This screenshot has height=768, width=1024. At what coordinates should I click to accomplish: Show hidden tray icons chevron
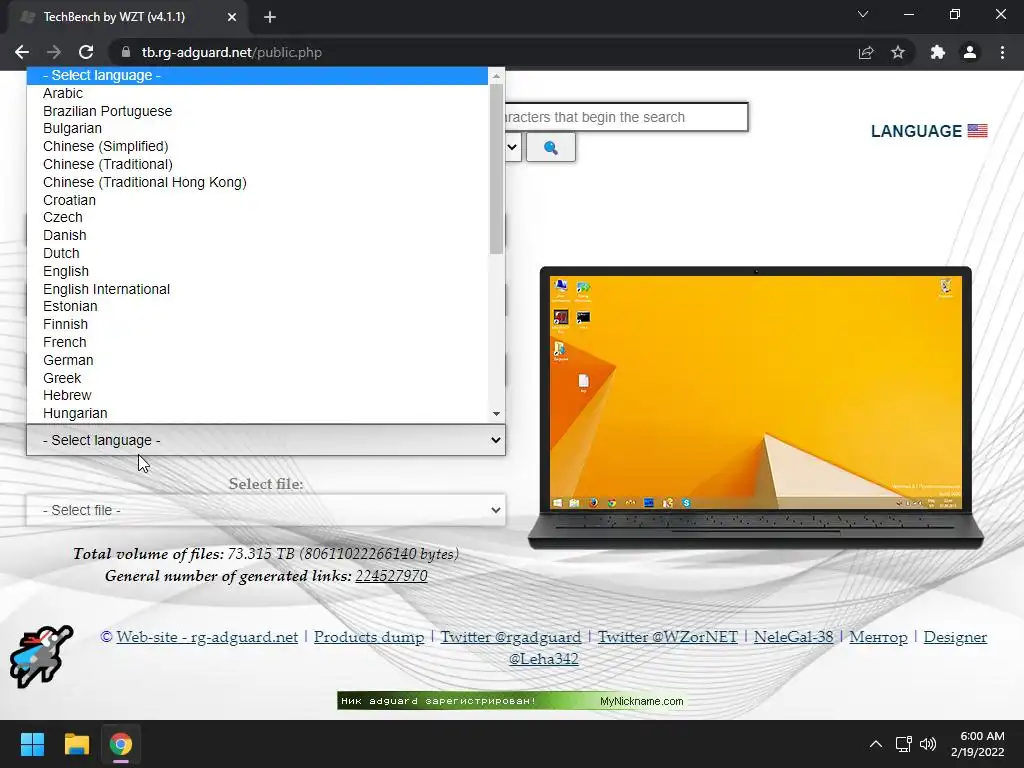(x=876, y=744)
